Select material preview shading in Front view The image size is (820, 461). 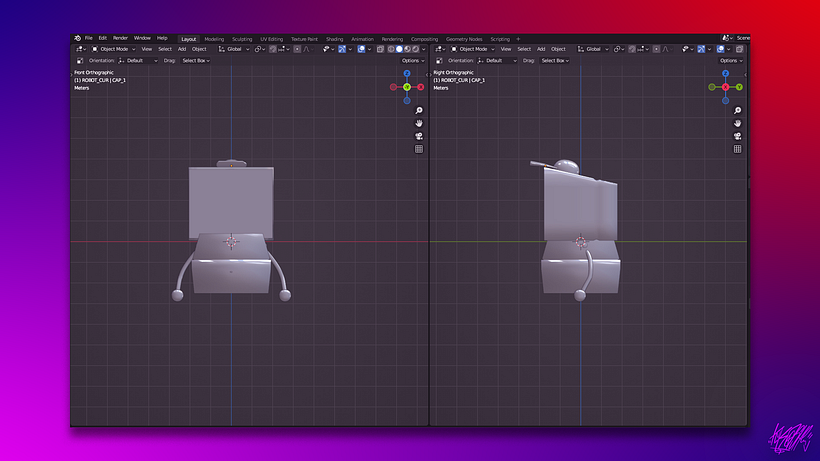407,49
